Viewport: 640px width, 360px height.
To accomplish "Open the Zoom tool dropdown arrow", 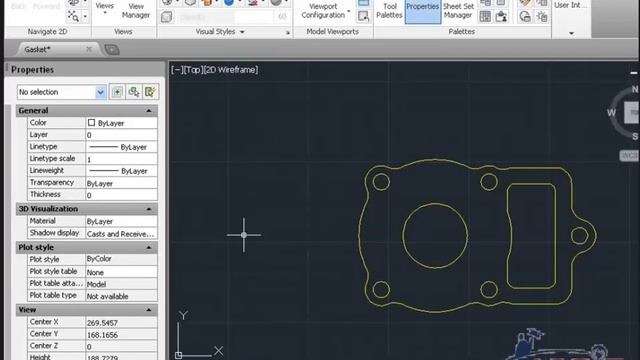I will click(85, 17).
